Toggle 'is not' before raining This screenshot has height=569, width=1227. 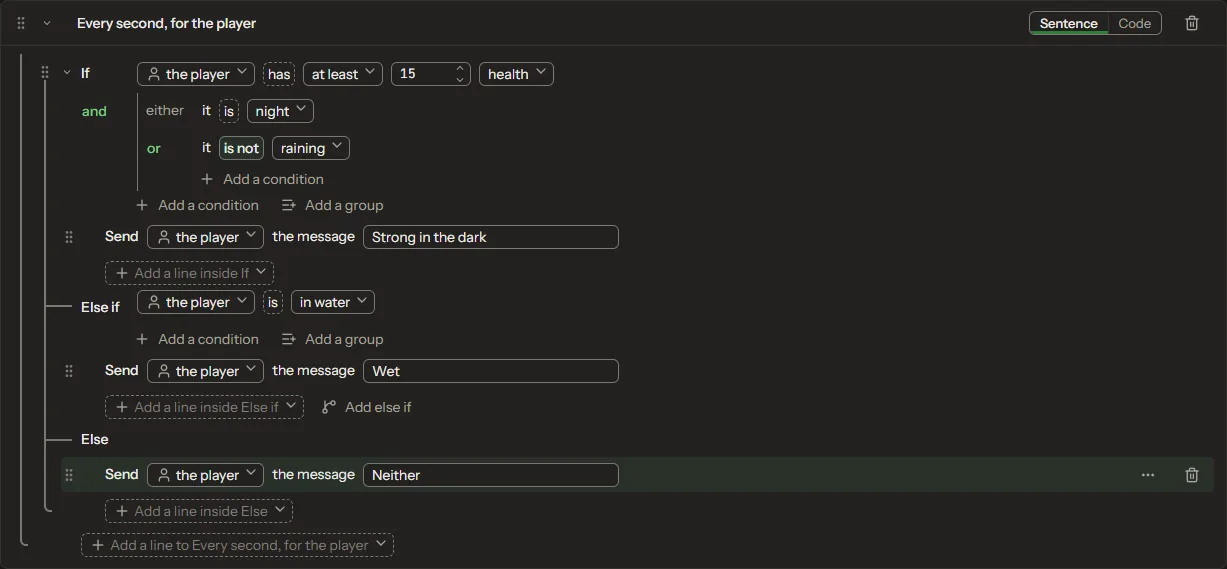click(x=241, y=148)
